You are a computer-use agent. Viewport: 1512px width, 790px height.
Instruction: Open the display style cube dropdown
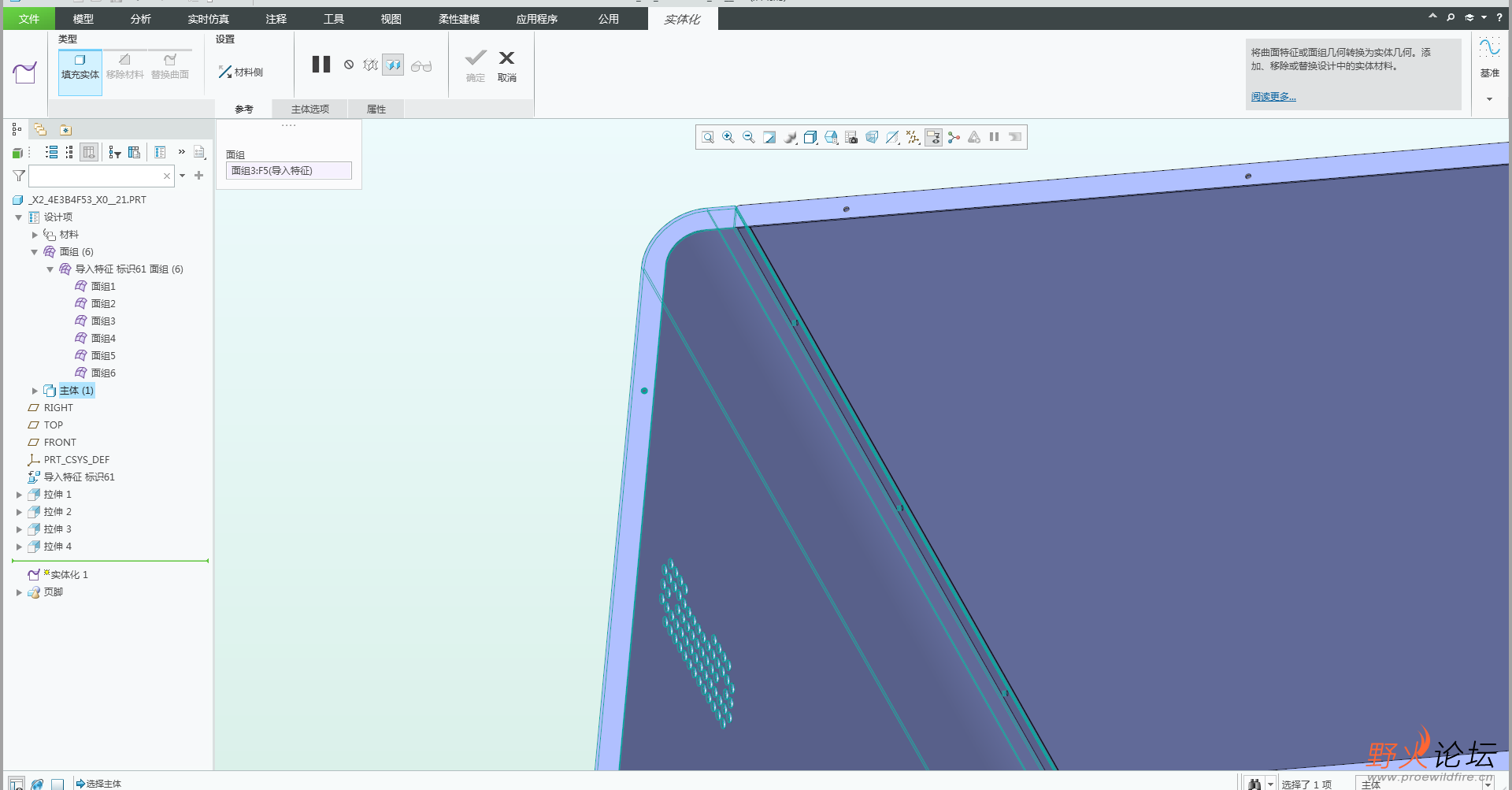point(810,137)
